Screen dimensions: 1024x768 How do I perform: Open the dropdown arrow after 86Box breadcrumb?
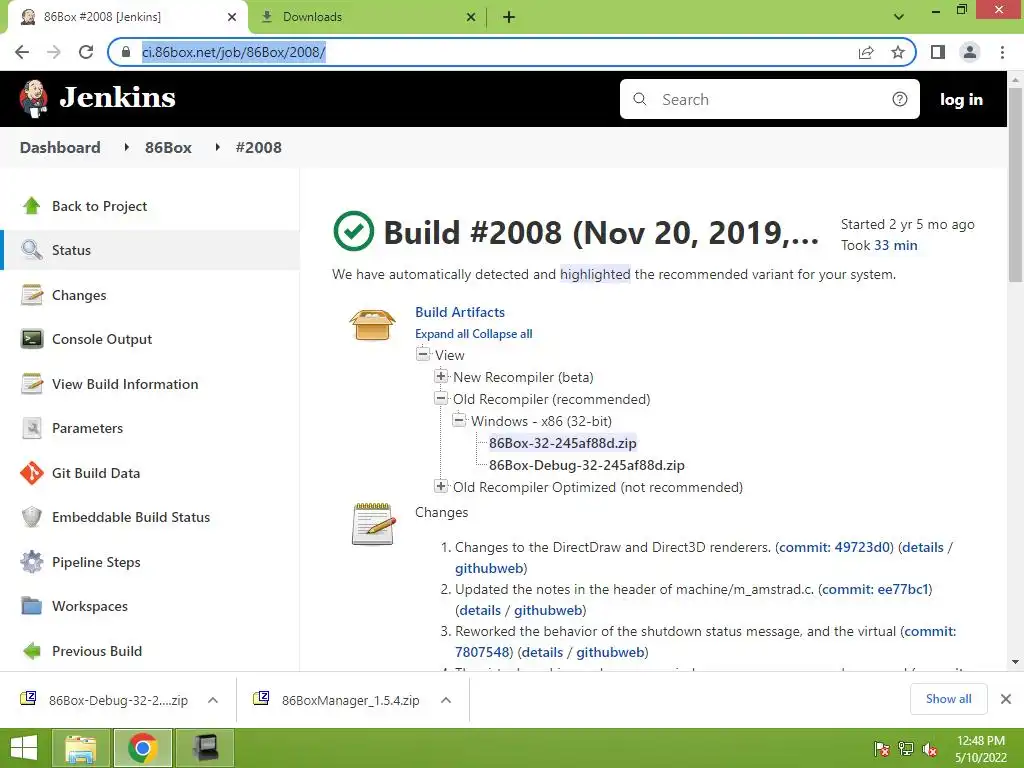click(217, 148)
